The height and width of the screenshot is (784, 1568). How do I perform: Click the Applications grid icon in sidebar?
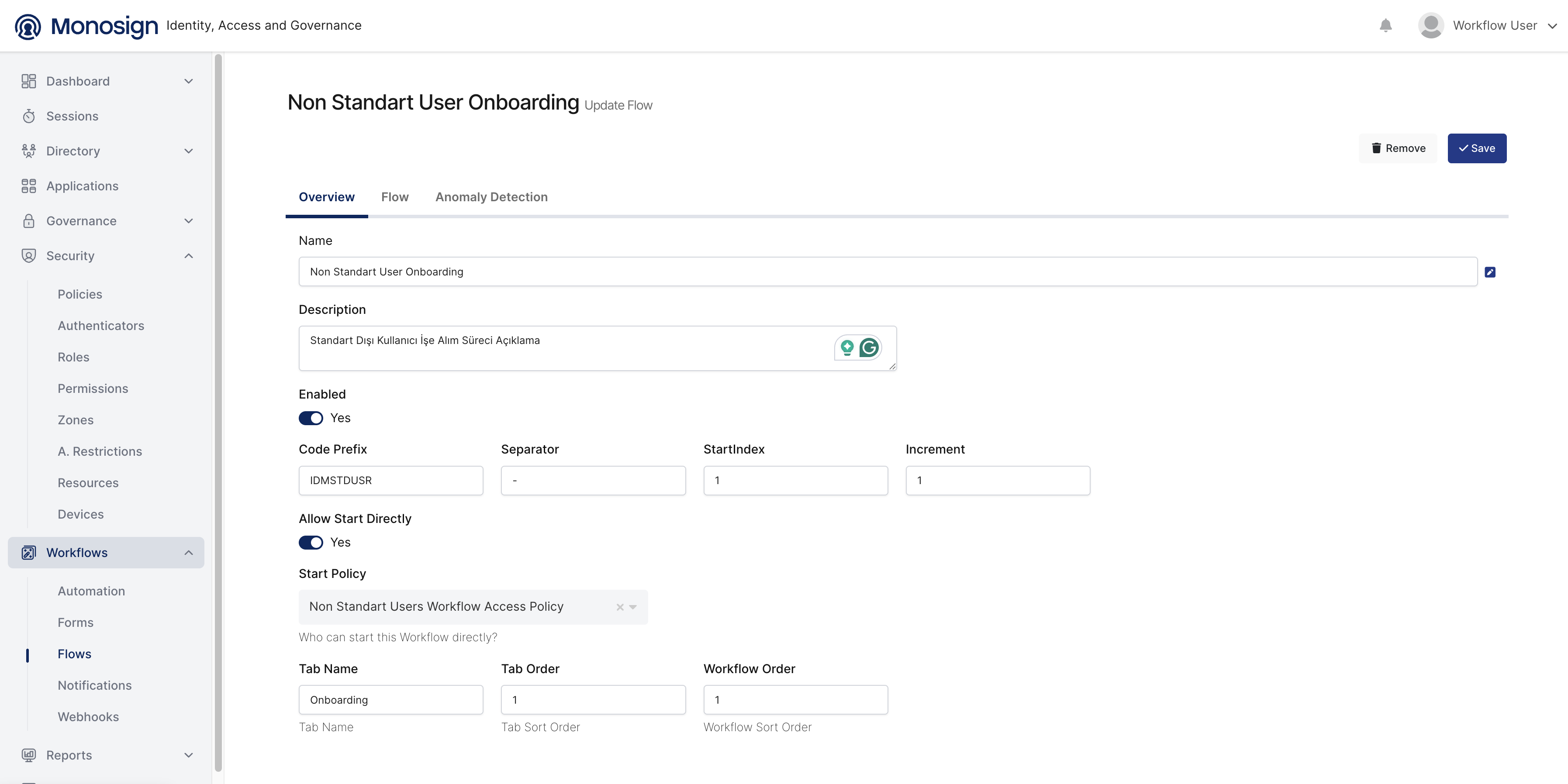(29, 186)
